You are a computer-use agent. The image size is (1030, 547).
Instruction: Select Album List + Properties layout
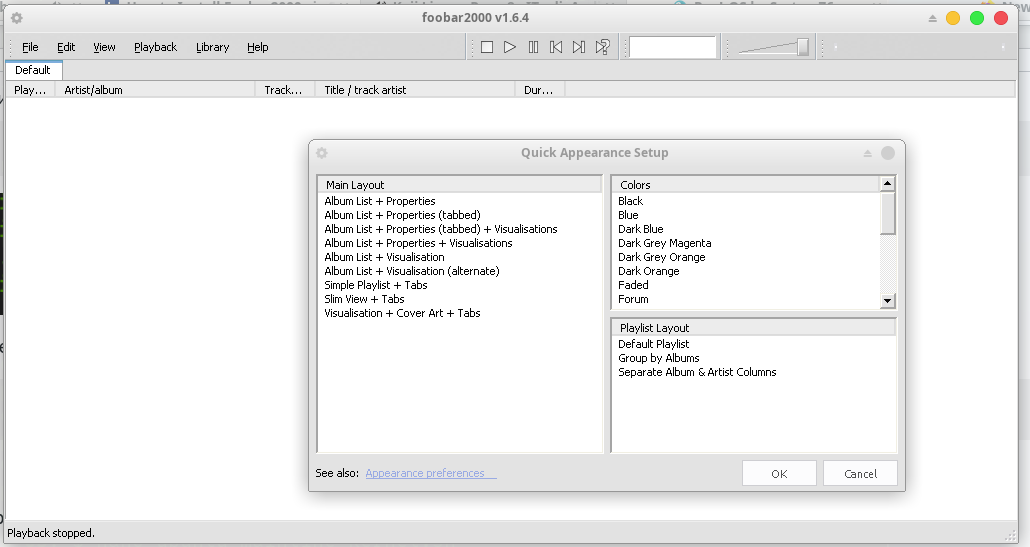(380, 201)
